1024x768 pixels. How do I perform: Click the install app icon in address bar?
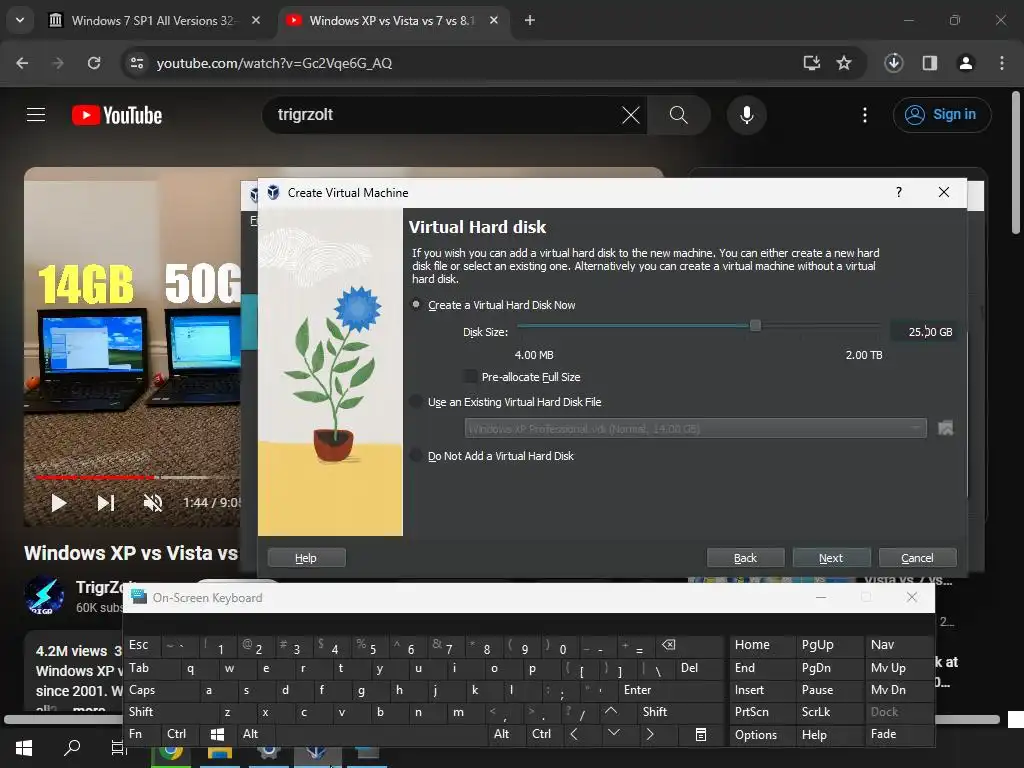point(811,63)
